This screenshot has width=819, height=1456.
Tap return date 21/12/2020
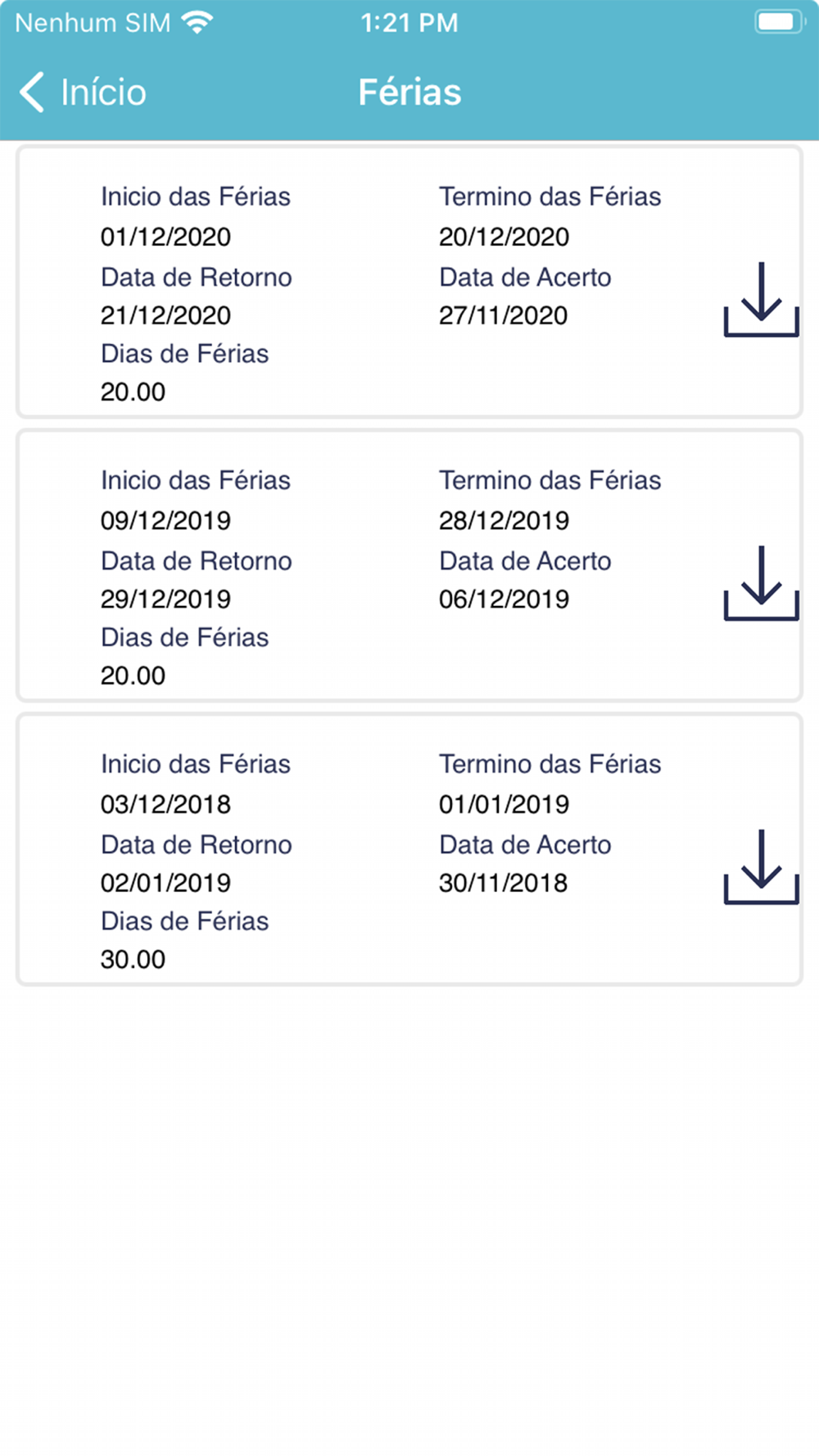pyautogui.click(x=165, y=315)
